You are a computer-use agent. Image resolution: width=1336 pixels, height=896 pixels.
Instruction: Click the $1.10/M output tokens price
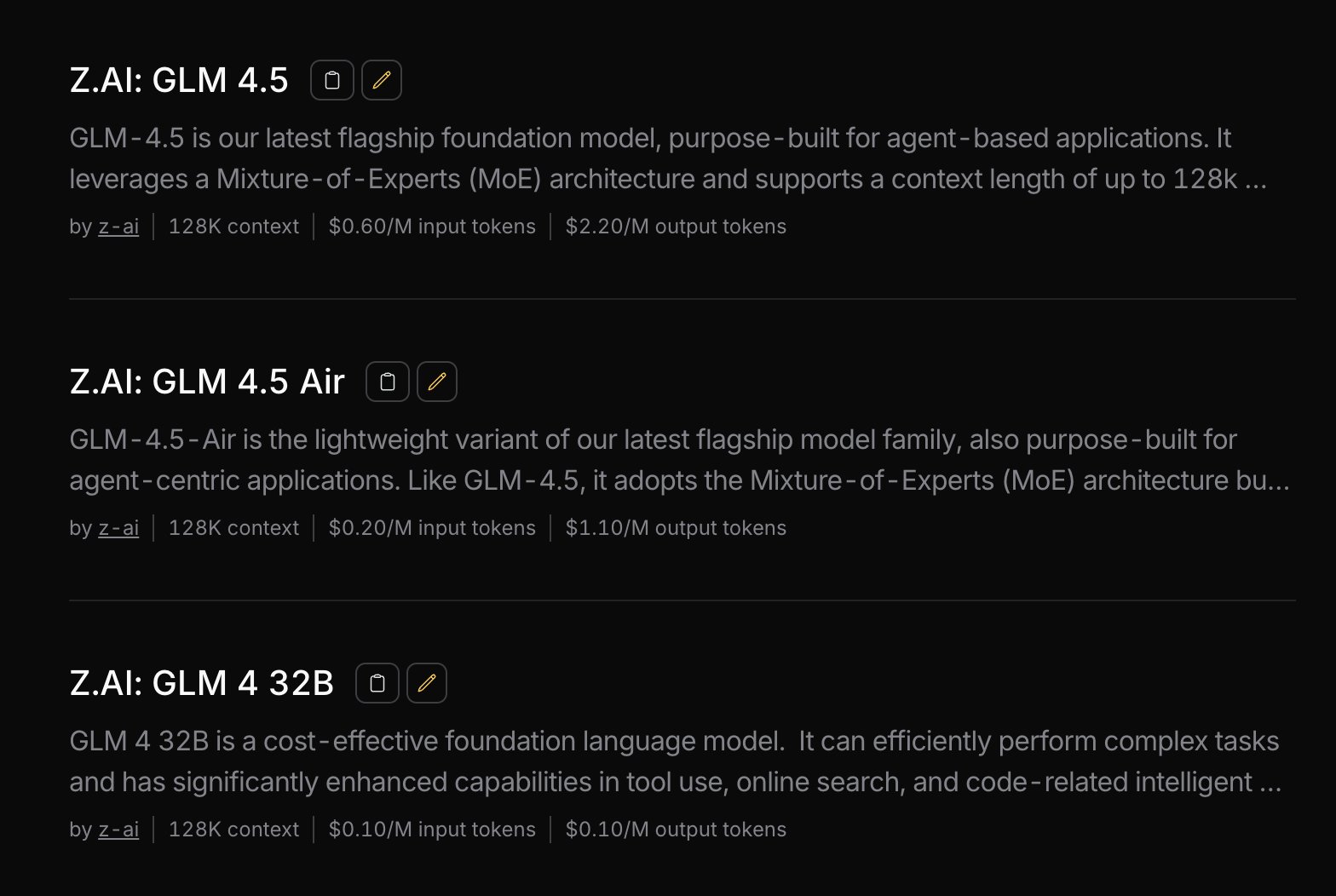tap(676, 528)
